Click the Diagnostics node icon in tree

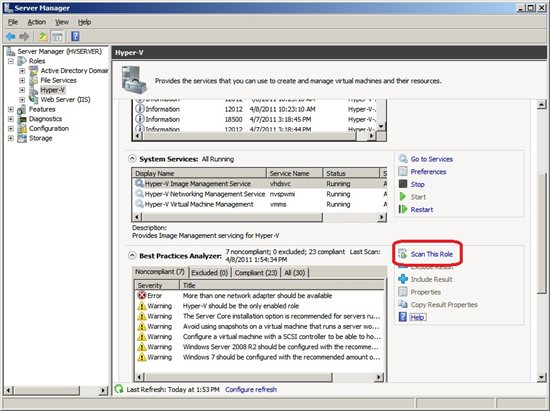pyautogui.click(x=22, y=119)
